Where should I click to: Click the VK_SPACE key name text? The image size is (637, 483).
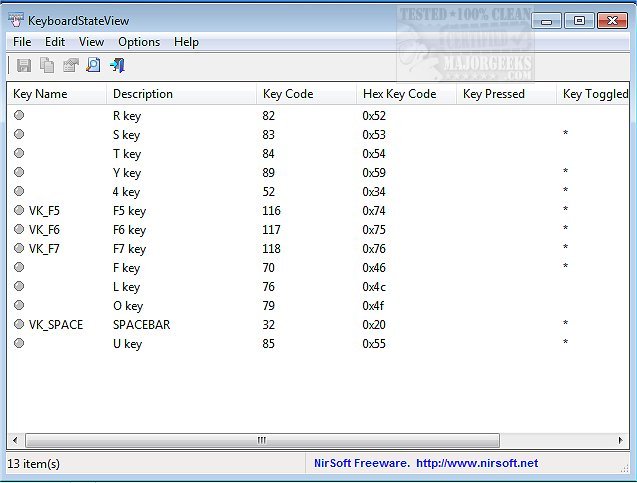pyautogui.click(x=56, y=325)
